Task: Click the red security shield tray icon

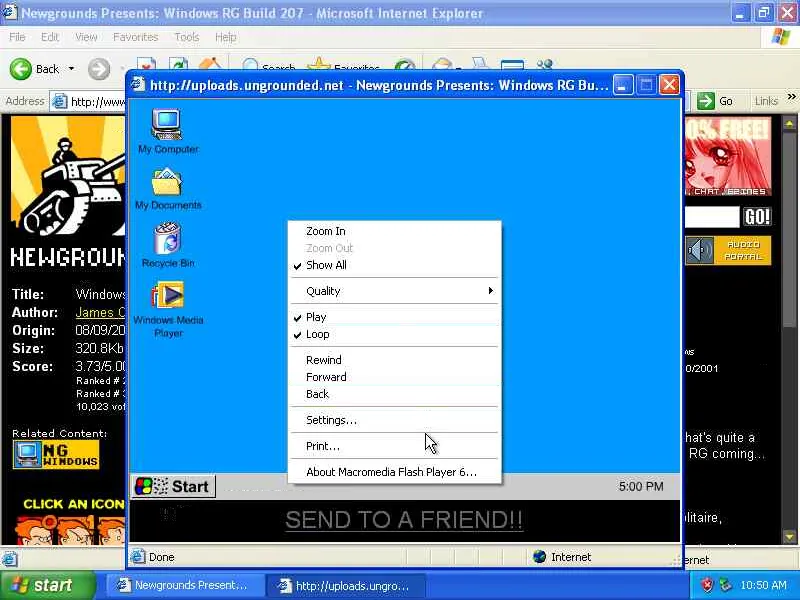Action: tap(707, 585)
